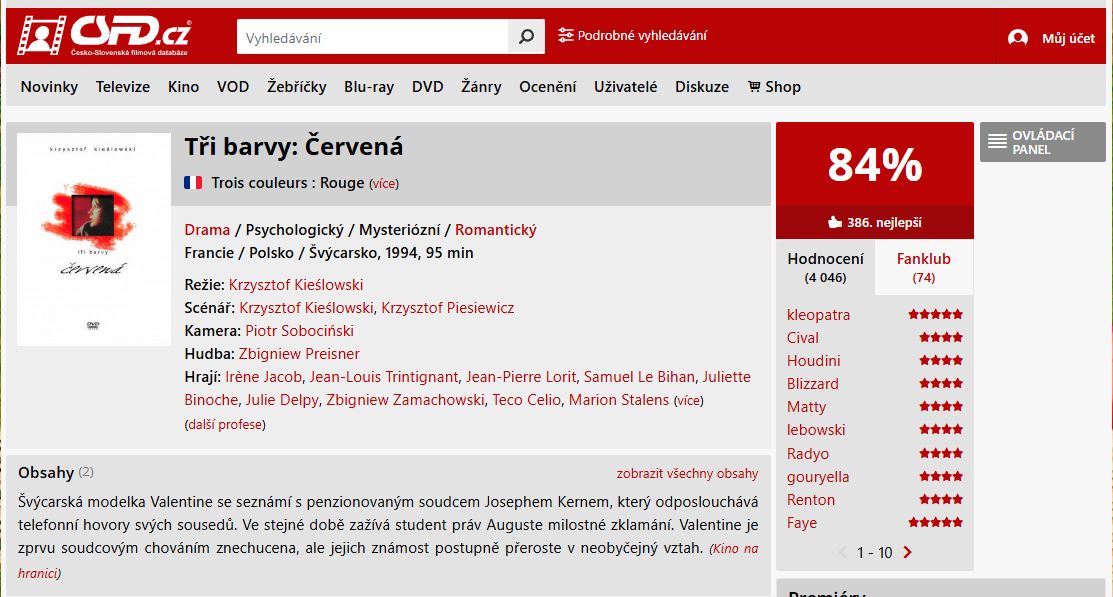Go to next ratings page arrow
The height and width of the screenshot is (597, 1113).
coord(907,552)
